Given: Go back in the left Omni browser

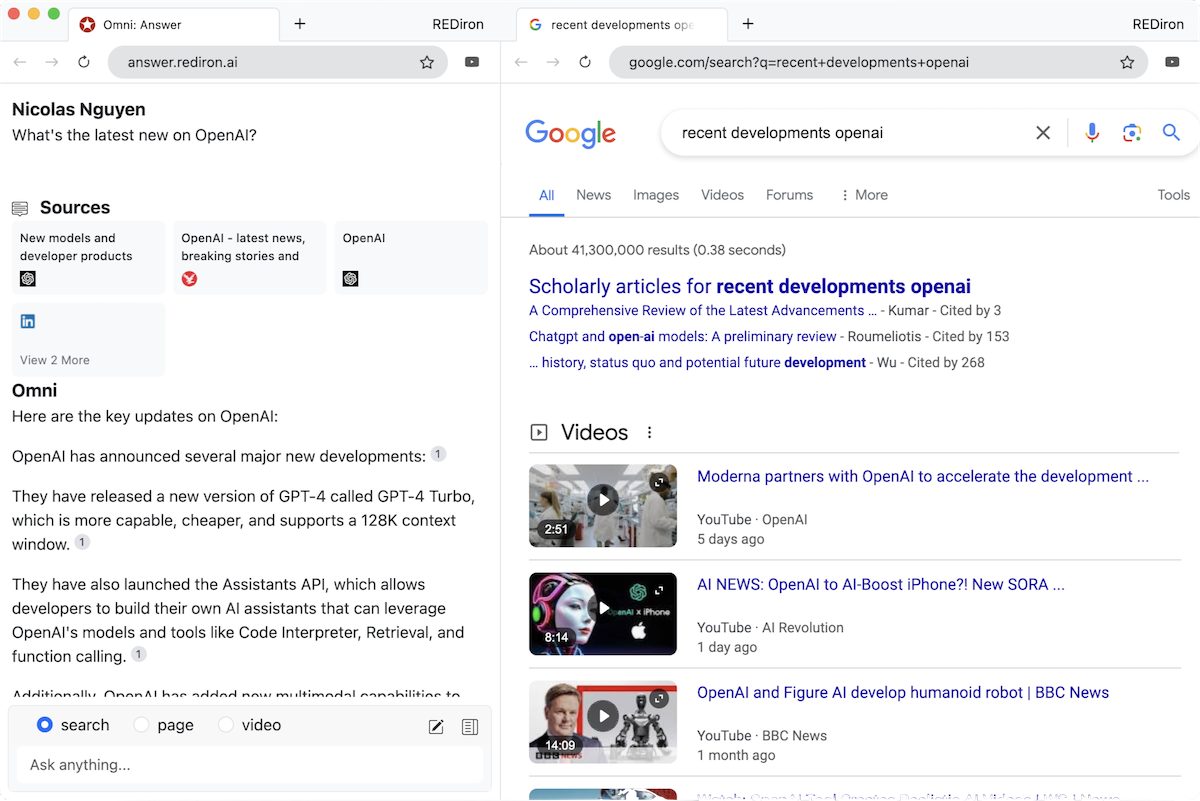Looking at the screenshot, I should click(20, 62).
